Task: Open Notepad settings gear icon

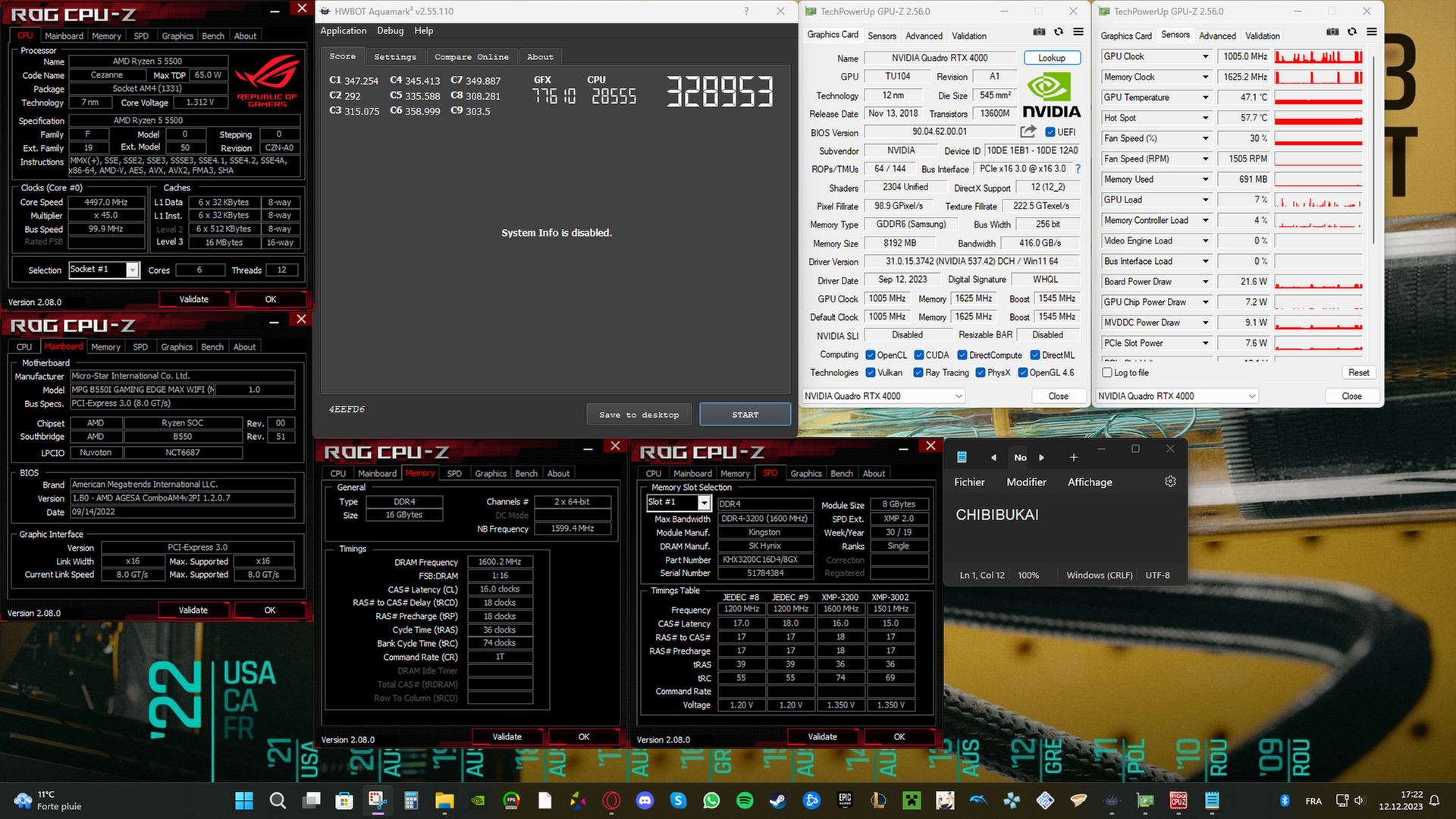Action: pyautogui.click(x=1170, y=482)
